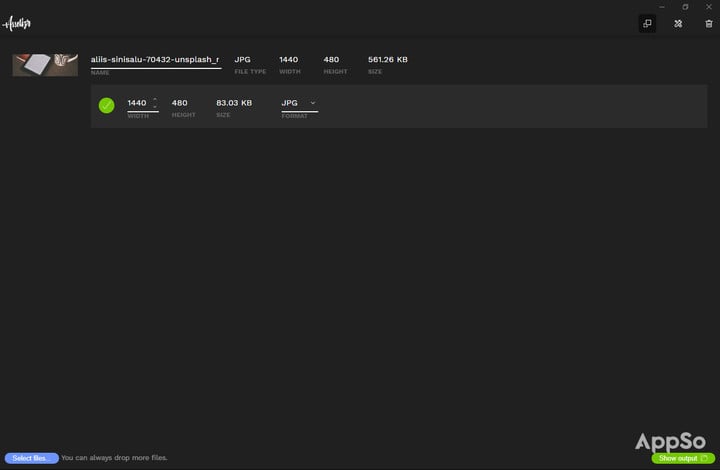The width and height of the screenshot is (720, 470).
Task: Maximize the application window
Action: tap(685, 7)
